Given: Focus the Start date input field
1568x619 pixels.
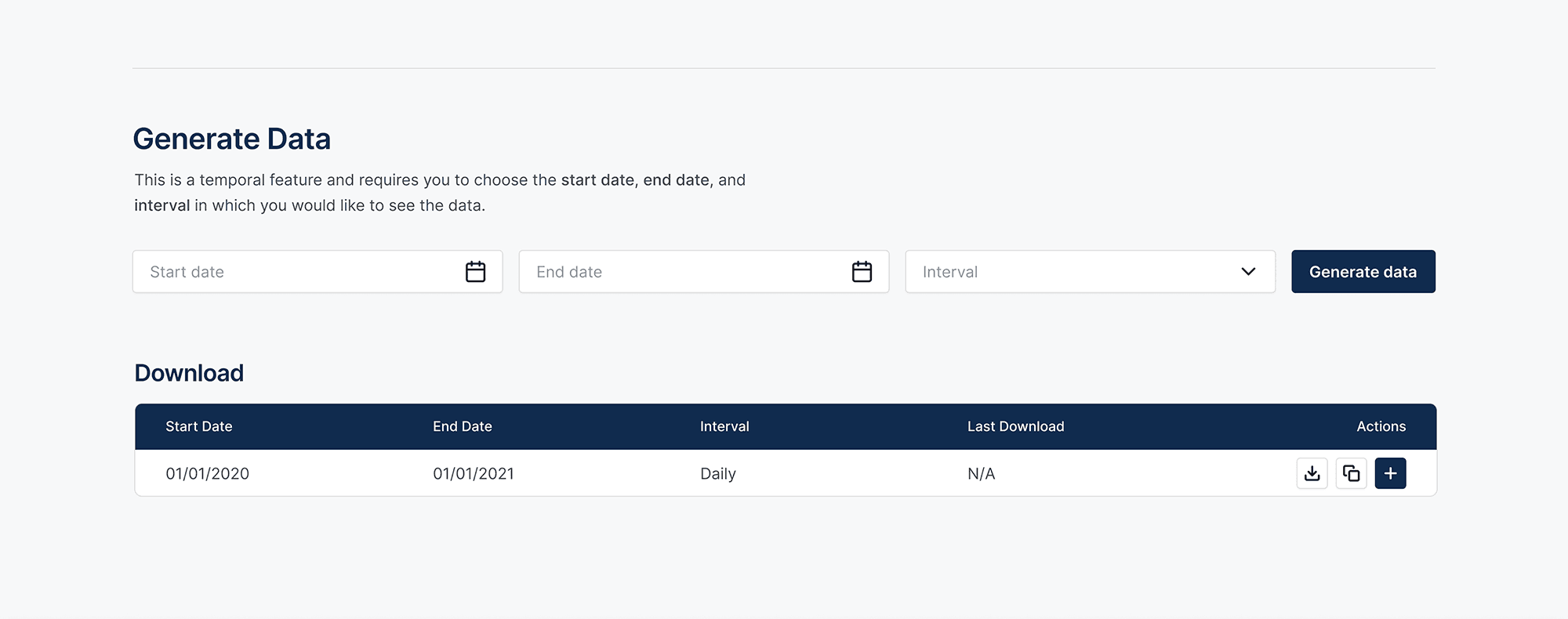Looking at the screenshot, I should click(x=298, y=272).
